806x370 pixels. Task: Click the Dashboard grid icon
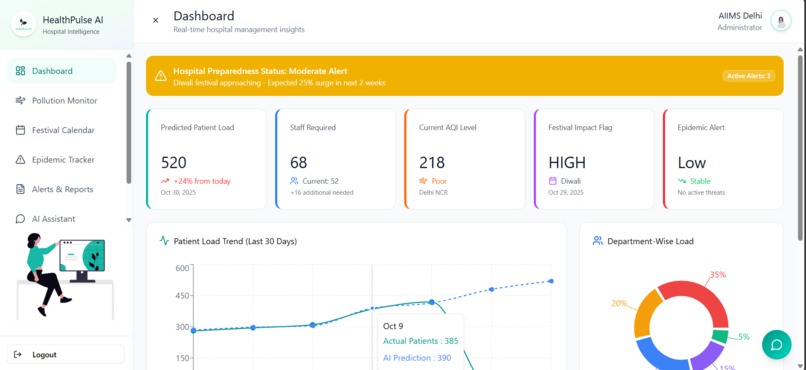[x=21, y=71]
